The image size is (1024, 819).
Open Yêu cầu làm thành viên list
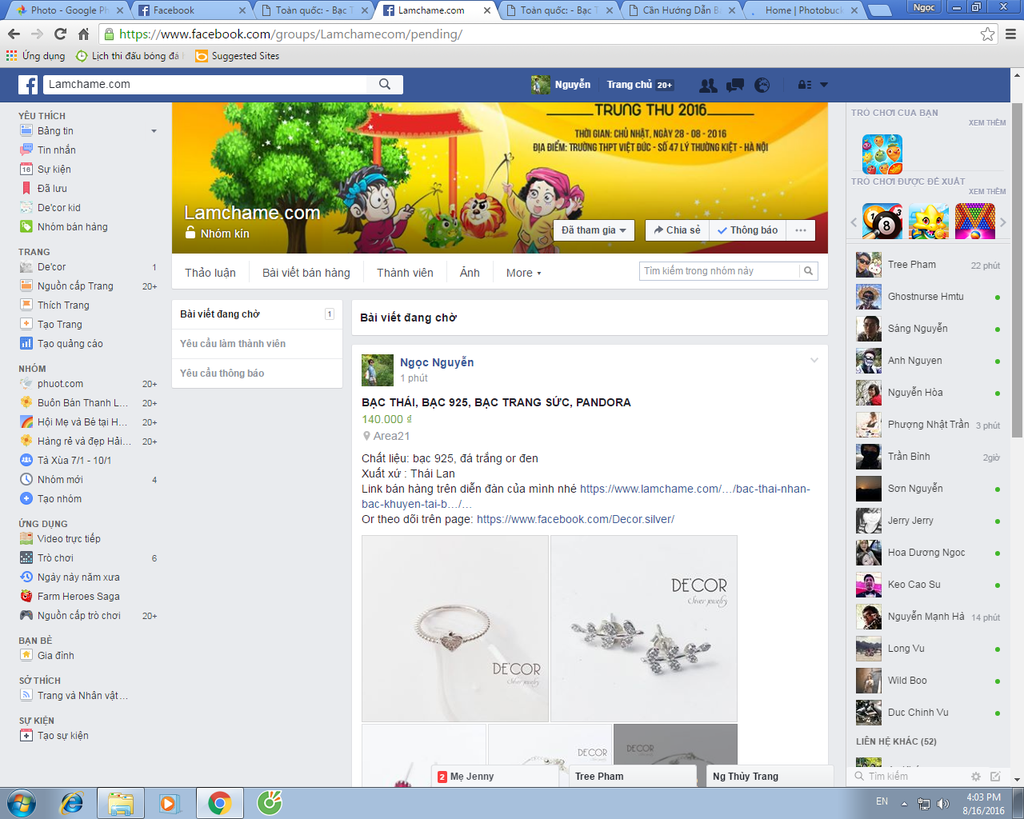[x=257, y=344]
